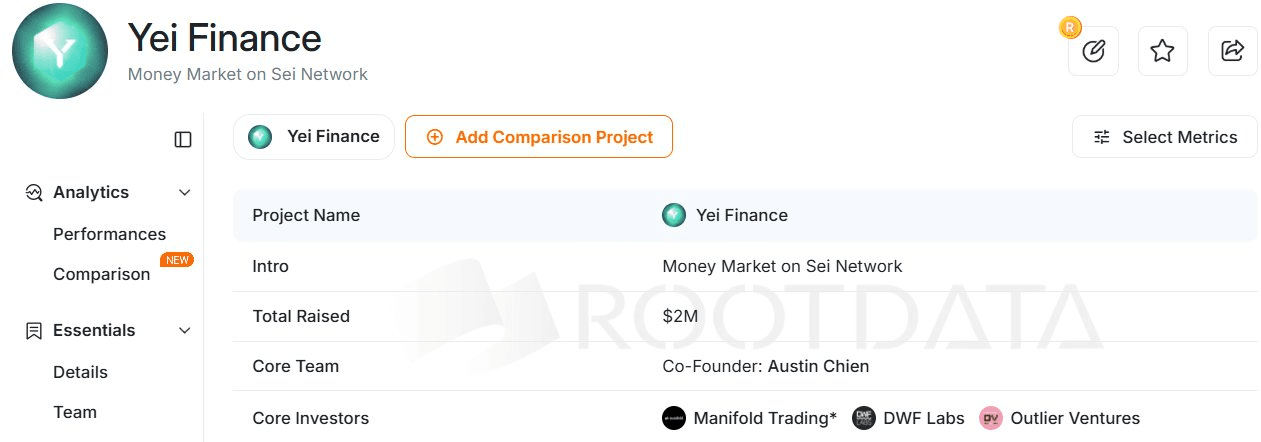This screenshot has height=442, width=1261.
Task: Select the Yei Finance project chip
Action: tap(314, 137)
